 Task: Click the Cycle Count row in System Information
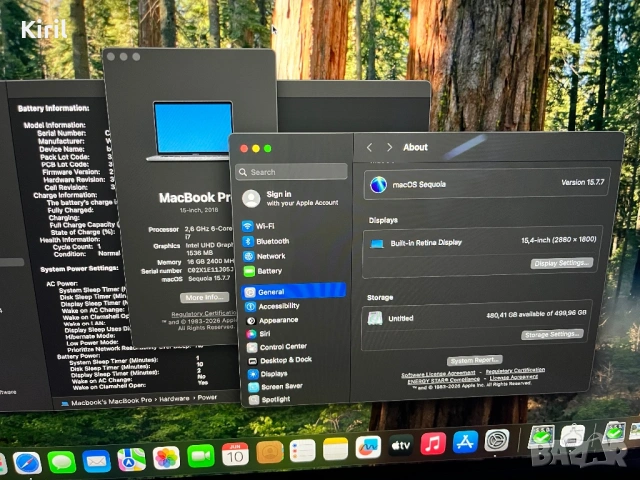point(77,247)
